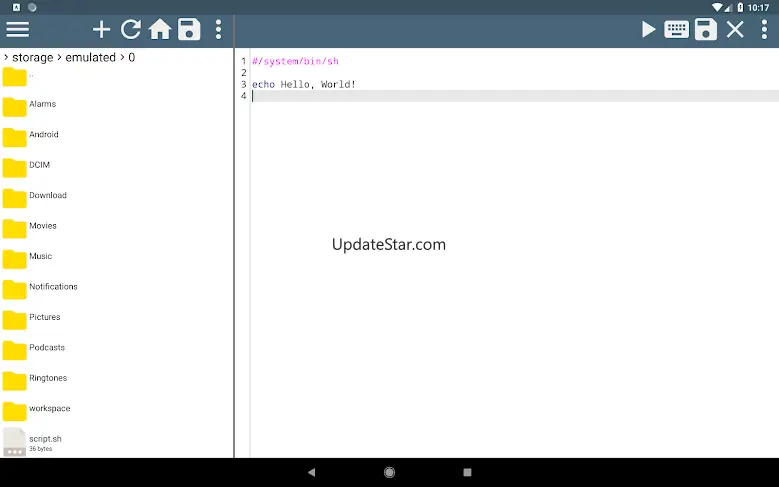Image resolution: width=779 pixels, height=487 pixels.
Task: Open the workspace folder
Action: 117,410
